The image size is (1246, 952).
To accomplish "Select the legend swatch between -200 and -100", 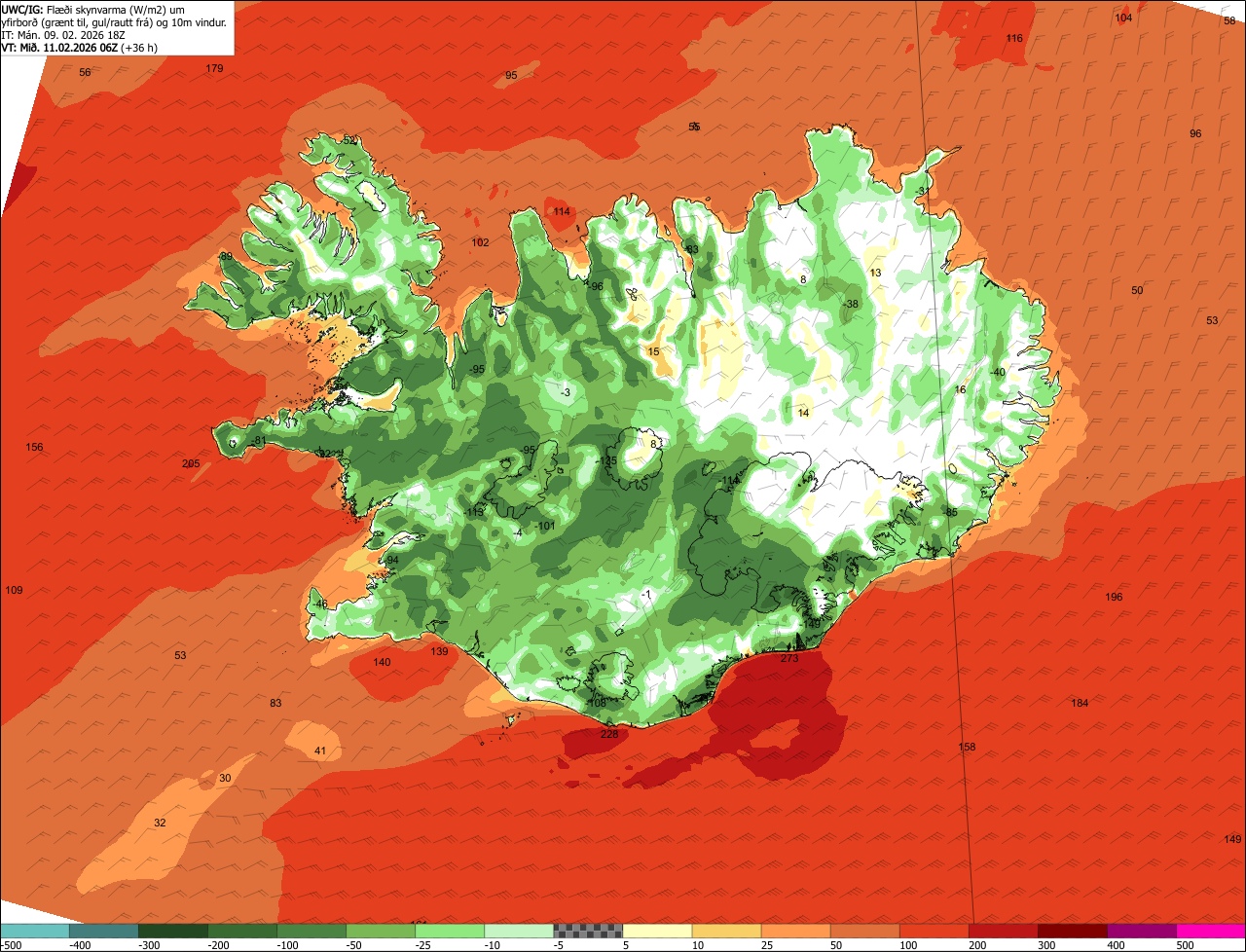I will pyautogui.click(x=241, y=931).
